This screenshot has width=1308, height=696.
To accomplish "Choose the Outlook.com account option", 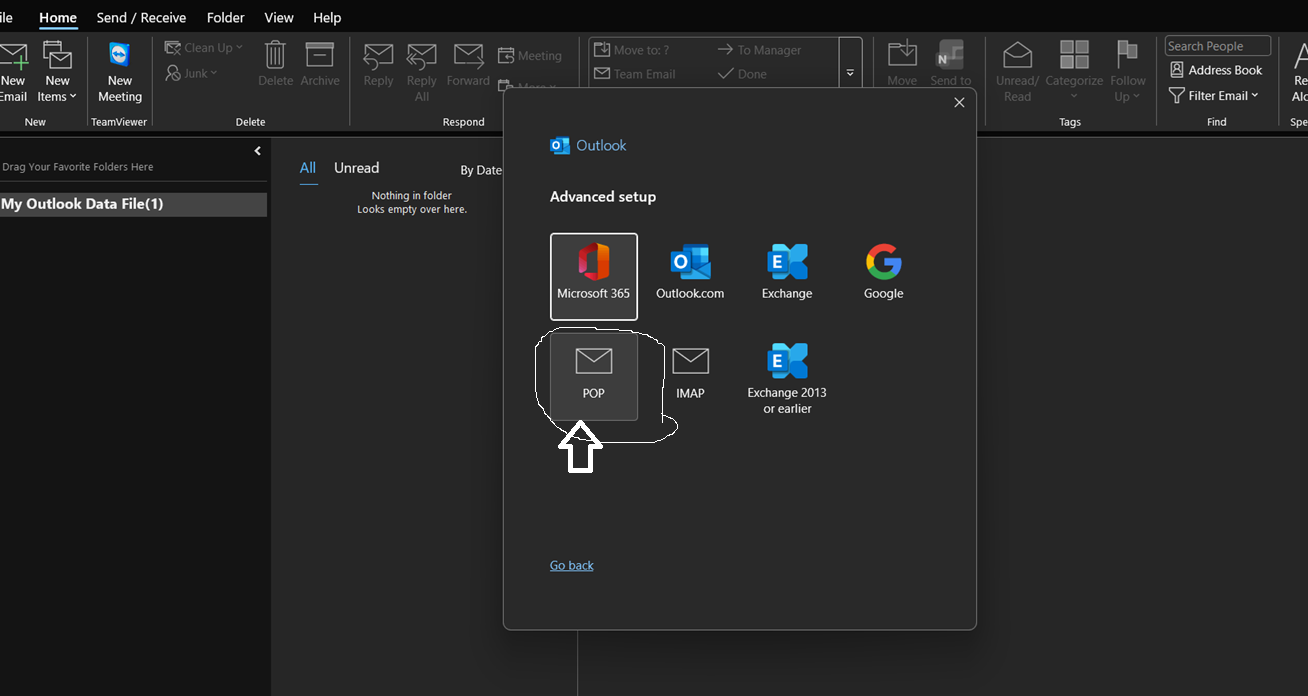I will click(x=690, y=272).
